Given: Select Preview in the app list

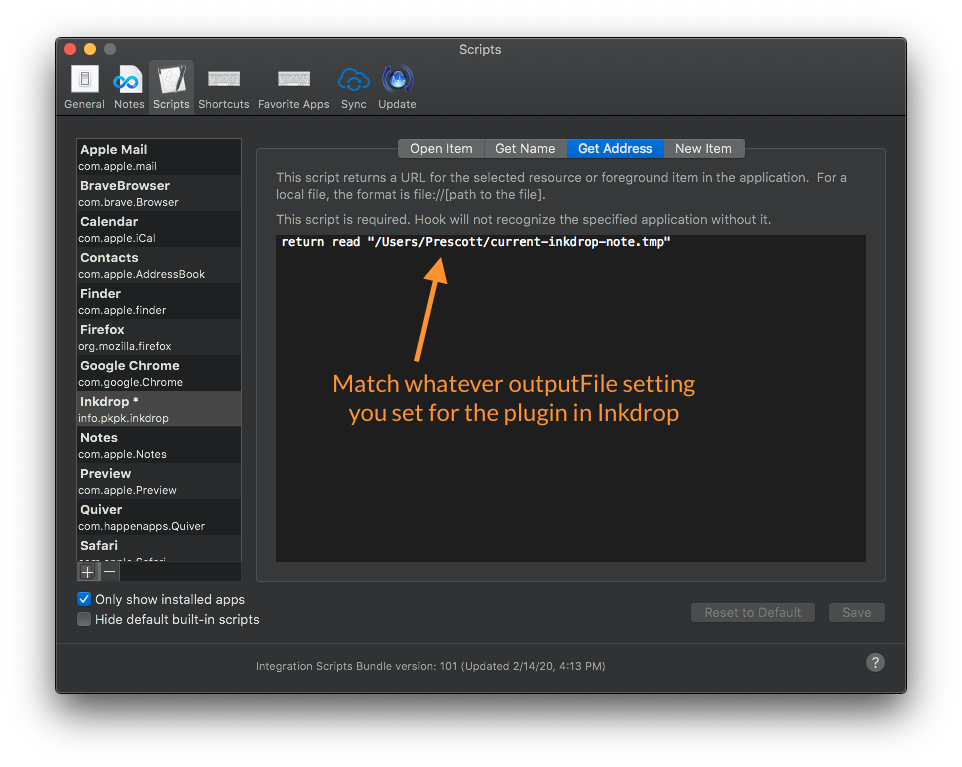Looking at the screenshot, I should click(159, 481).
